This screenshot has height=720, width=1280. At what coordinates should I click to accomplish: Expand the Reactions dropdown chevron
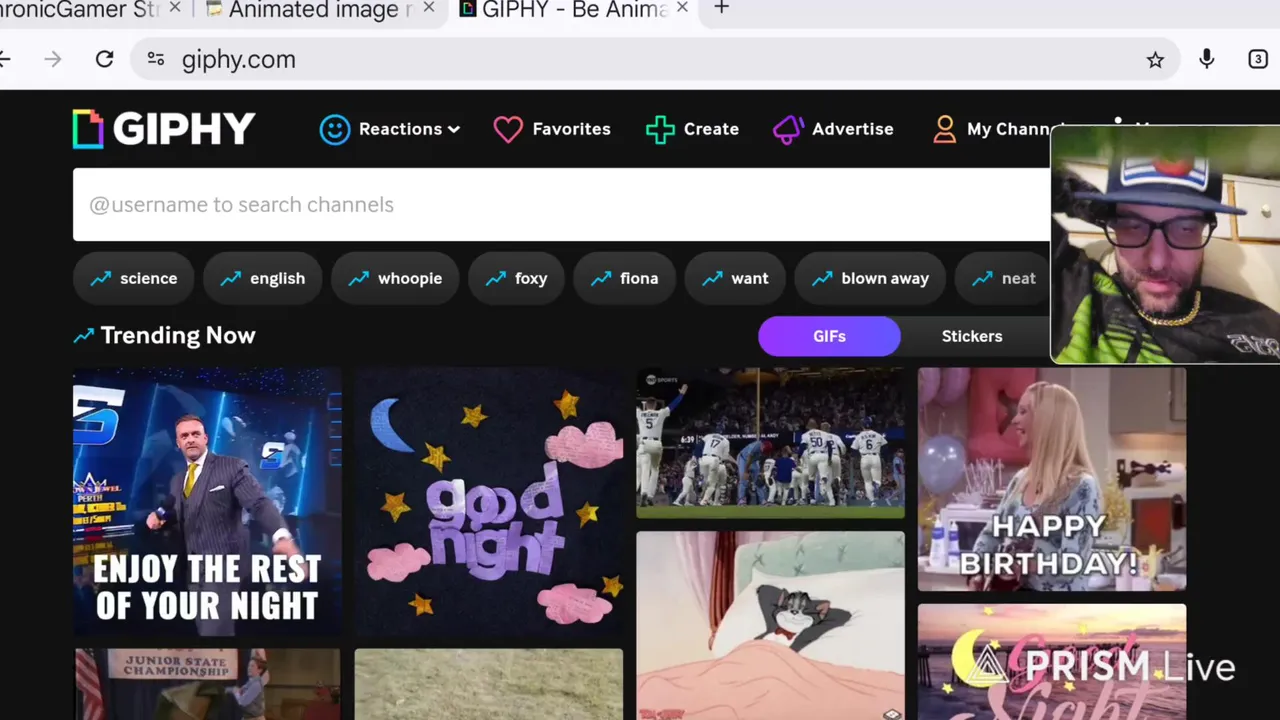pos(454,129)
